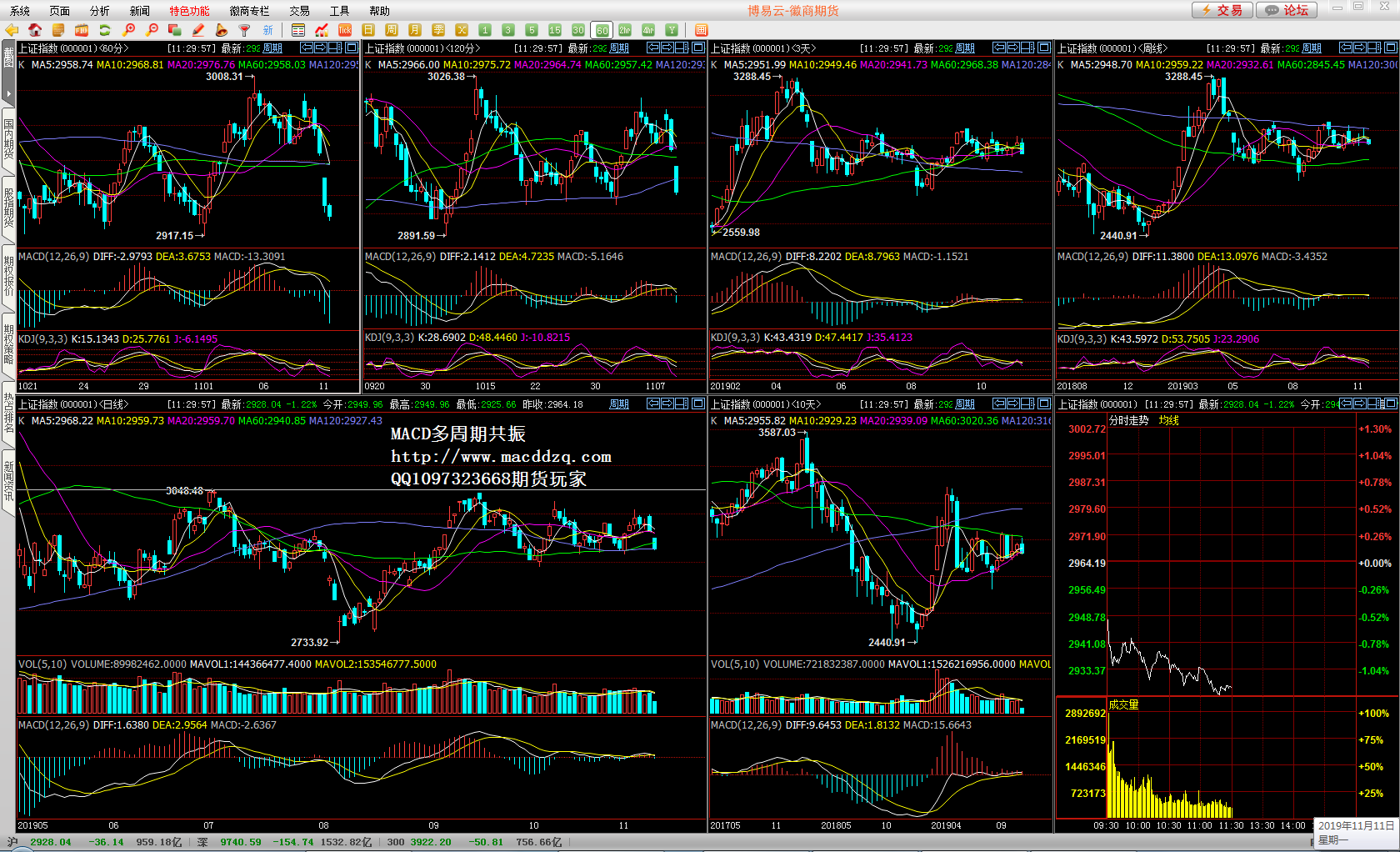Open 周期 link in 周线 chart header
1400x852 pixels.
pyautogui.click(x=1312, y=48)
